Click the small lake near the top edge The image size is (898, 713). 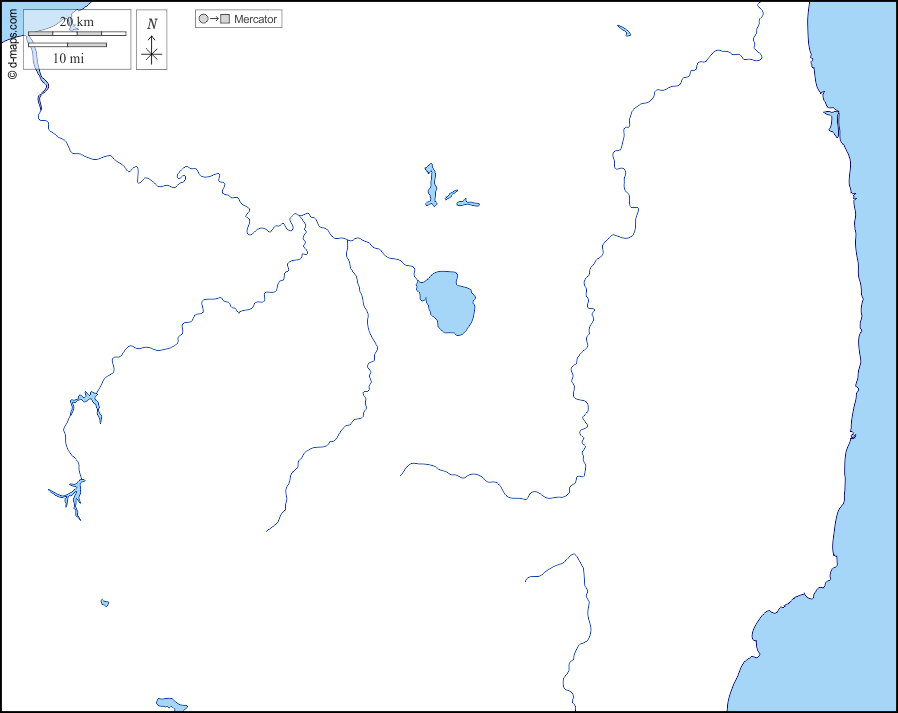point(624,31)
